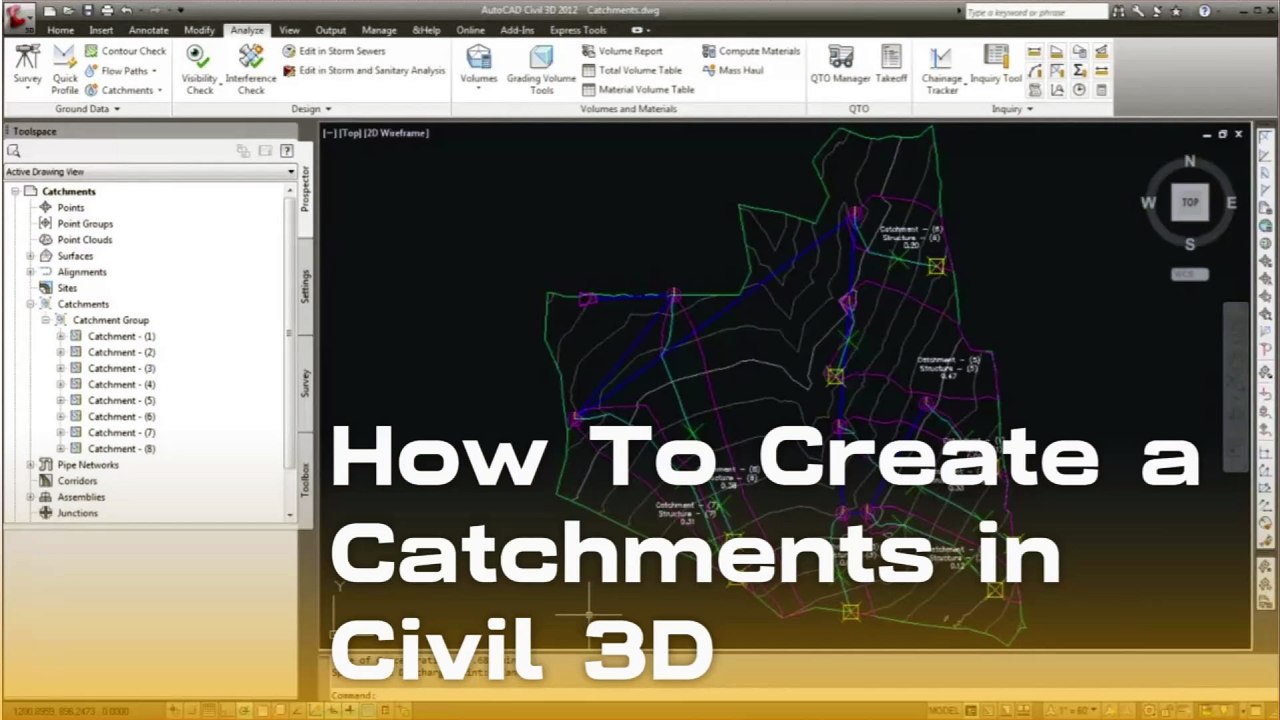Select Catchment - (5) in the tree
Image resolution: width=1280 pixels, height=720 pixels.
(x=121, y=401)
